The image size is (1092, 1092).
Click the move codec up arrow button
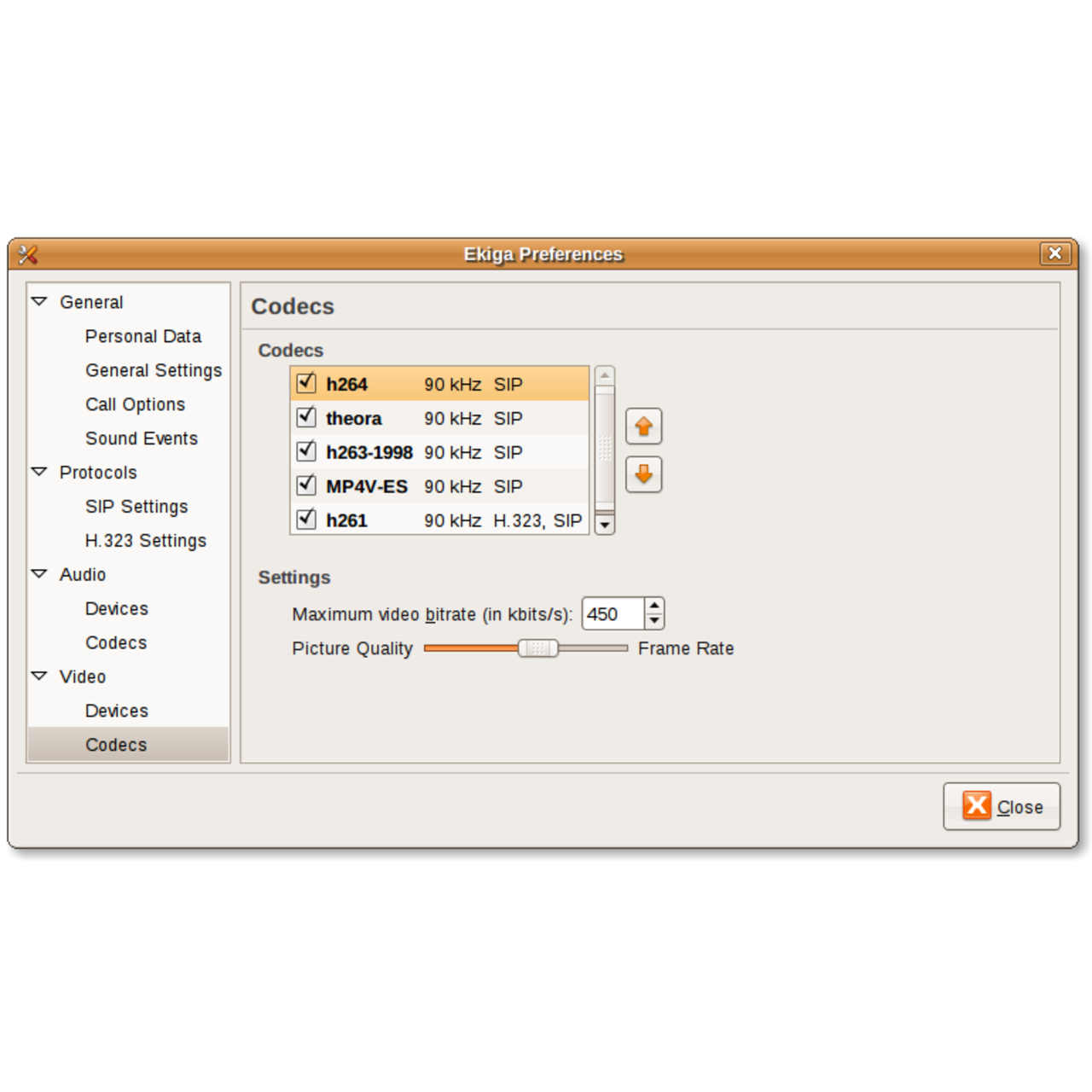tap(643, 427)
